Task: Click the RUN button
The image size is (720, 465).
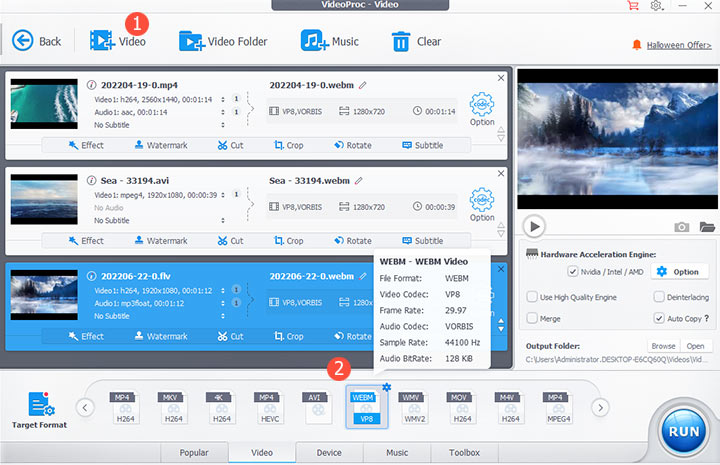Action: pyautogui.click(x=684, y=431)
